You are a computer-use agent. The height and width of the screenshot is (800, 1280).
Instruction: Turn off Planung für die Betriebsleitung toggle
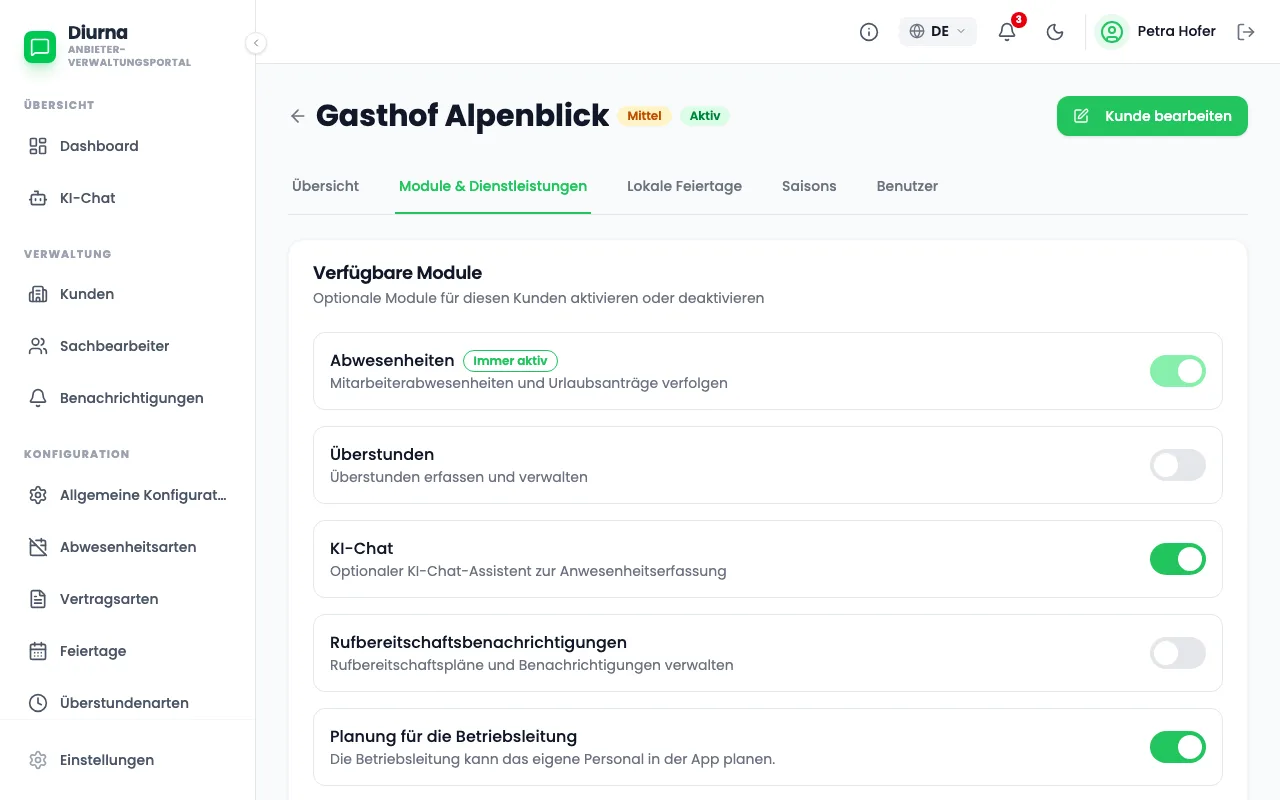(x=1178, y=747)
